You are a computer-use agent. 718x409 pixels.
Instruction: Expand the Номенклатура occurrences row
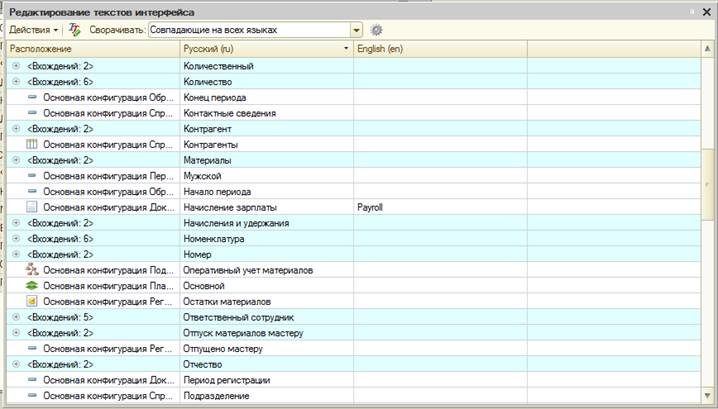point(16,239)
